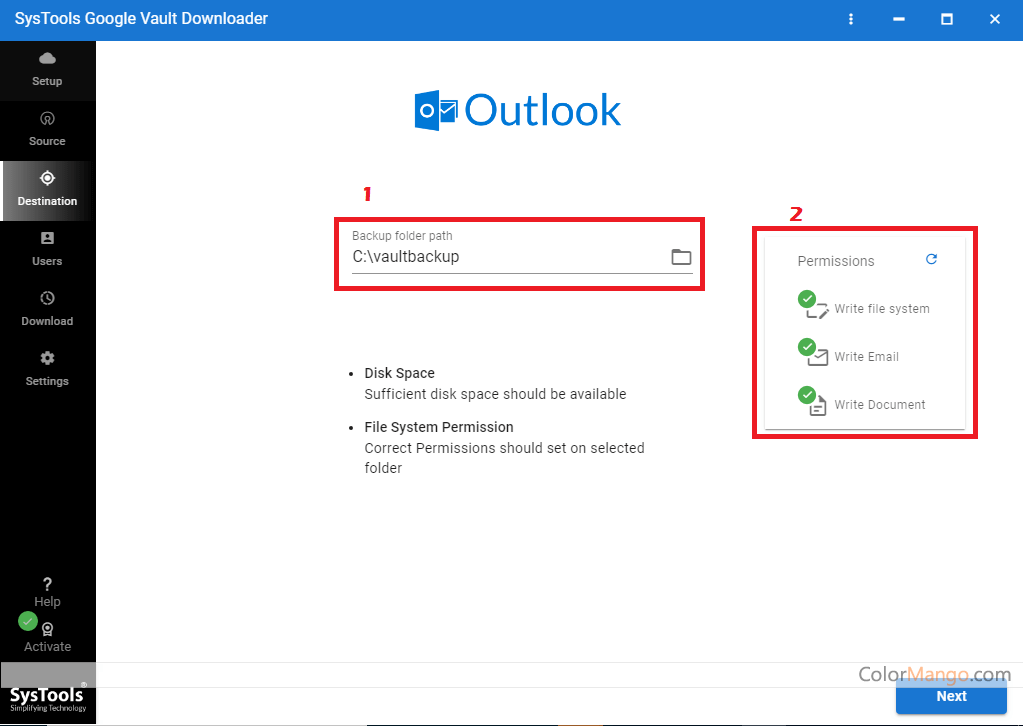Click the Write Document permission check
1023x726 pixels.
tap(807, 395)
